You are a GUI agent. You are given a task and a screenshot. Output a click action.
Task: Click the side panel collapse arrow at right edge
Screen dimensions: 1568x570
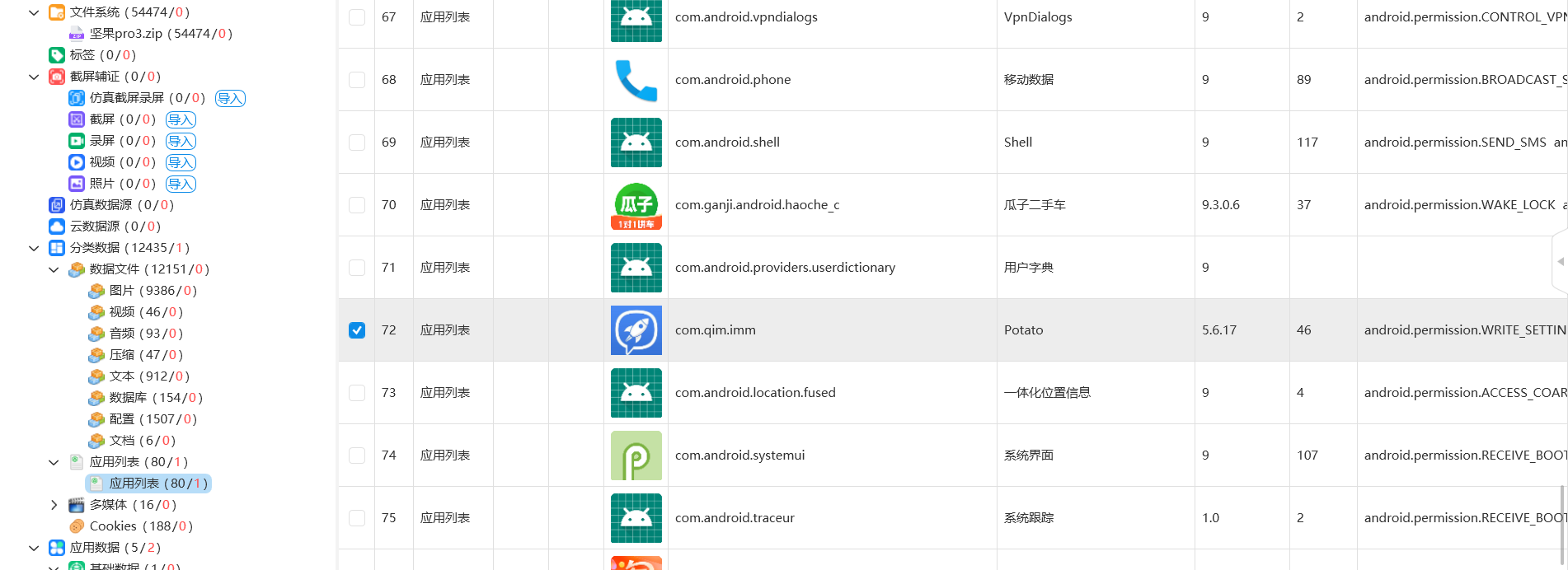[1560, 262]
